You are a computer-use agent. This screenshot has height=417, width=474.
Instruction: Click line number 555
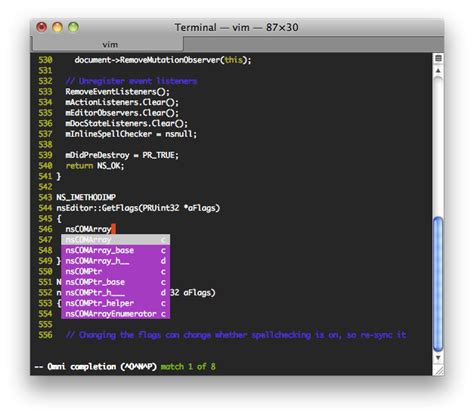(x=45, y=324)
